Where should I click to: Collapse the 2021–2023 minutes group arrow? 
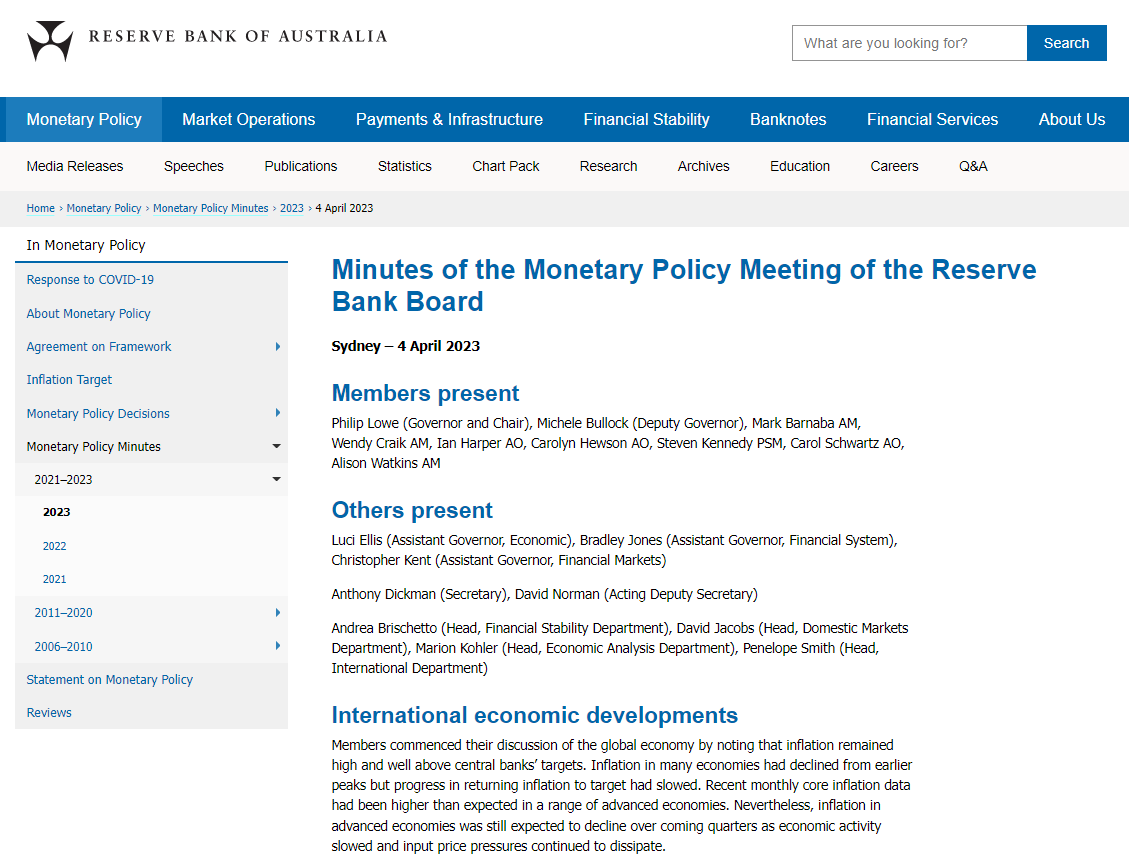pyautogui.click(x=277, y=480)
